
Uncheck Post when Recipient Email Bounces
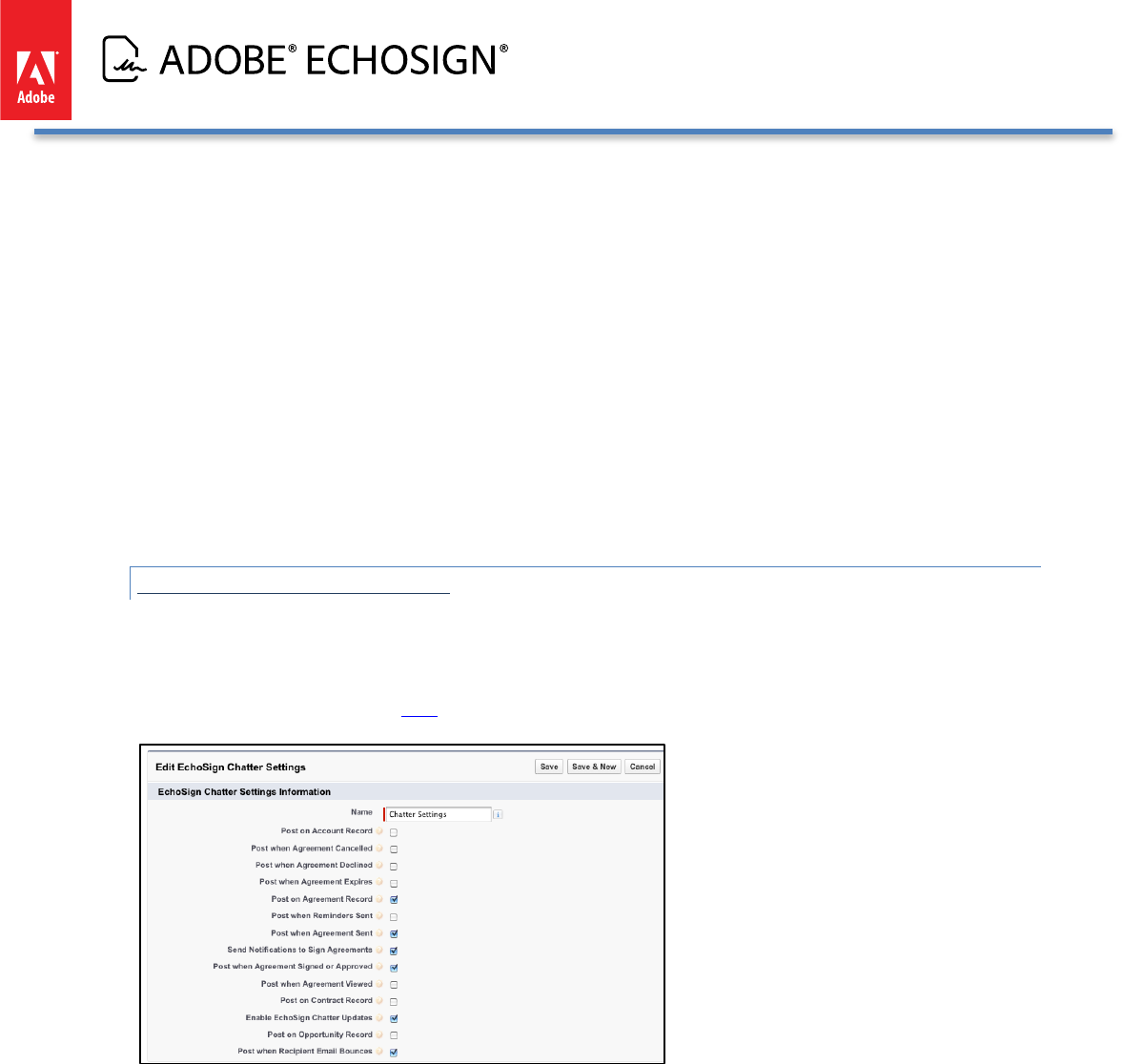click(x=394, y=1053)
